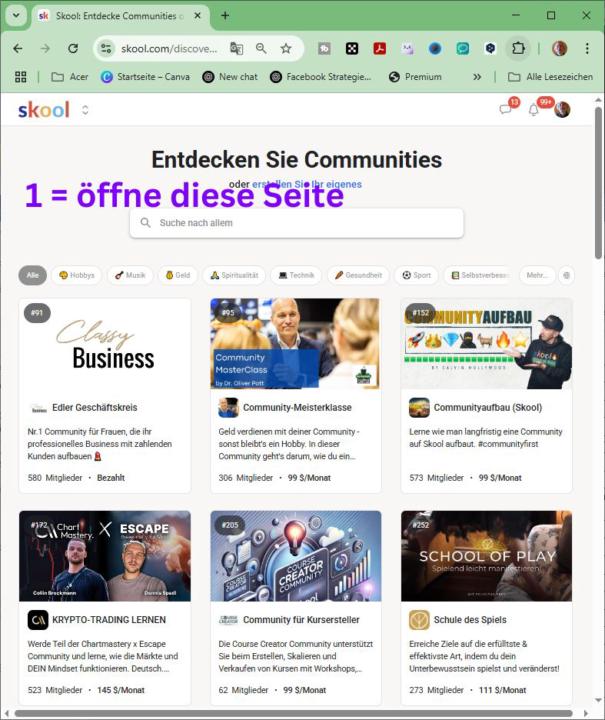Show hidden bookmarks with the » chevron
This screenshot has width=605, height=720.
coord(477,77)
